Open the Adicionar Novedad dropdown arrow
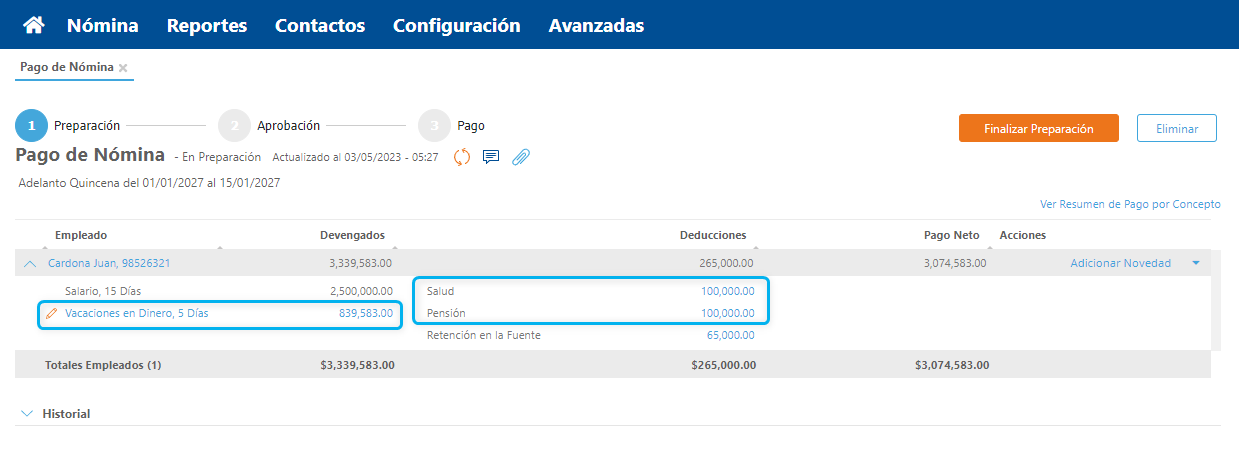The width and height of the screenshot is (1239, 473). point(1195,264)
